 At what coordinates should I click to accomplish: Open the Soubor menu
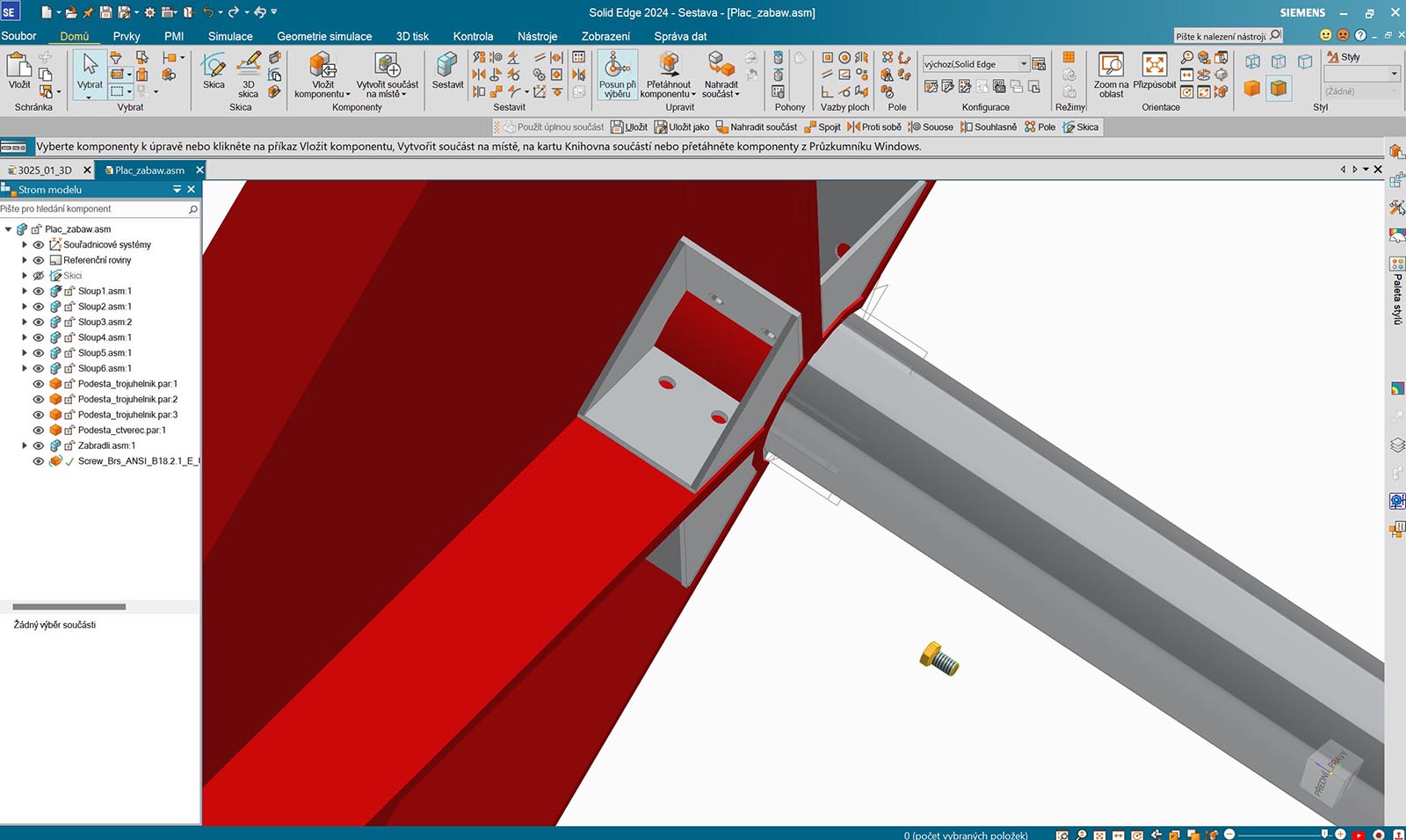(x=18, y=36)
